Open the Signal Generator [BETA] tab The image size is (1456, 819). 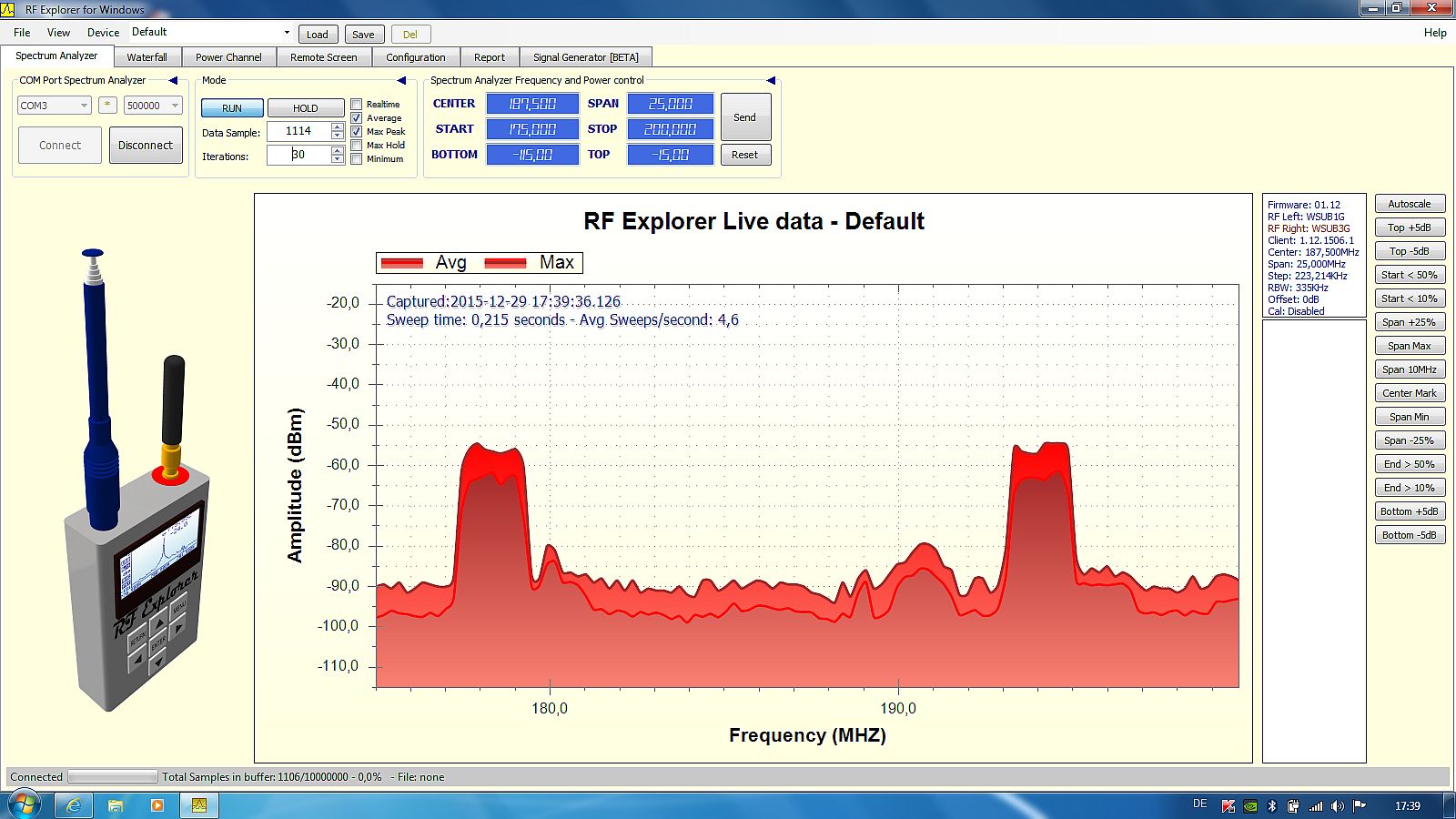[x=586, y=57]
